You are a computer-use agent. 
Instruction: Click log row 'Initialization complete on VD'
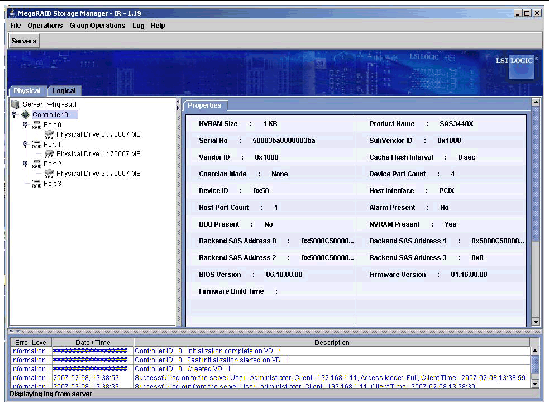tap(270, 351)
